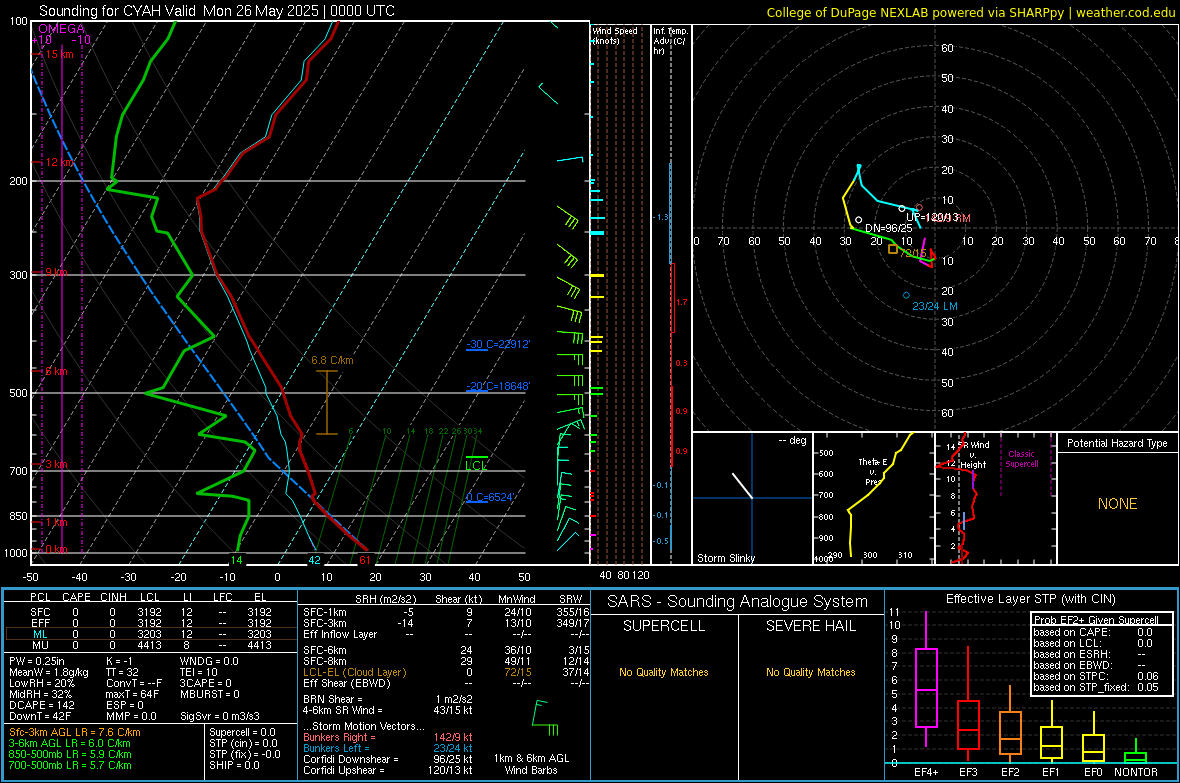Select the '6.8 C/km' lapse rate label
1180x783 pixels.
click(x=332, y=360)
